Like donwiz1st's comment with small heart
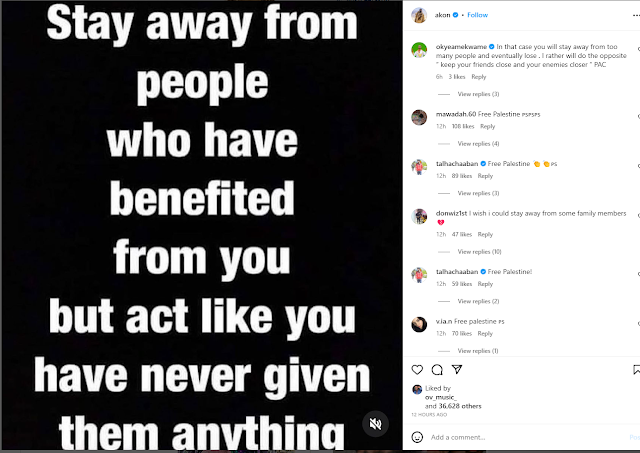The image size is (640, 453). click(x=638, y=215)
